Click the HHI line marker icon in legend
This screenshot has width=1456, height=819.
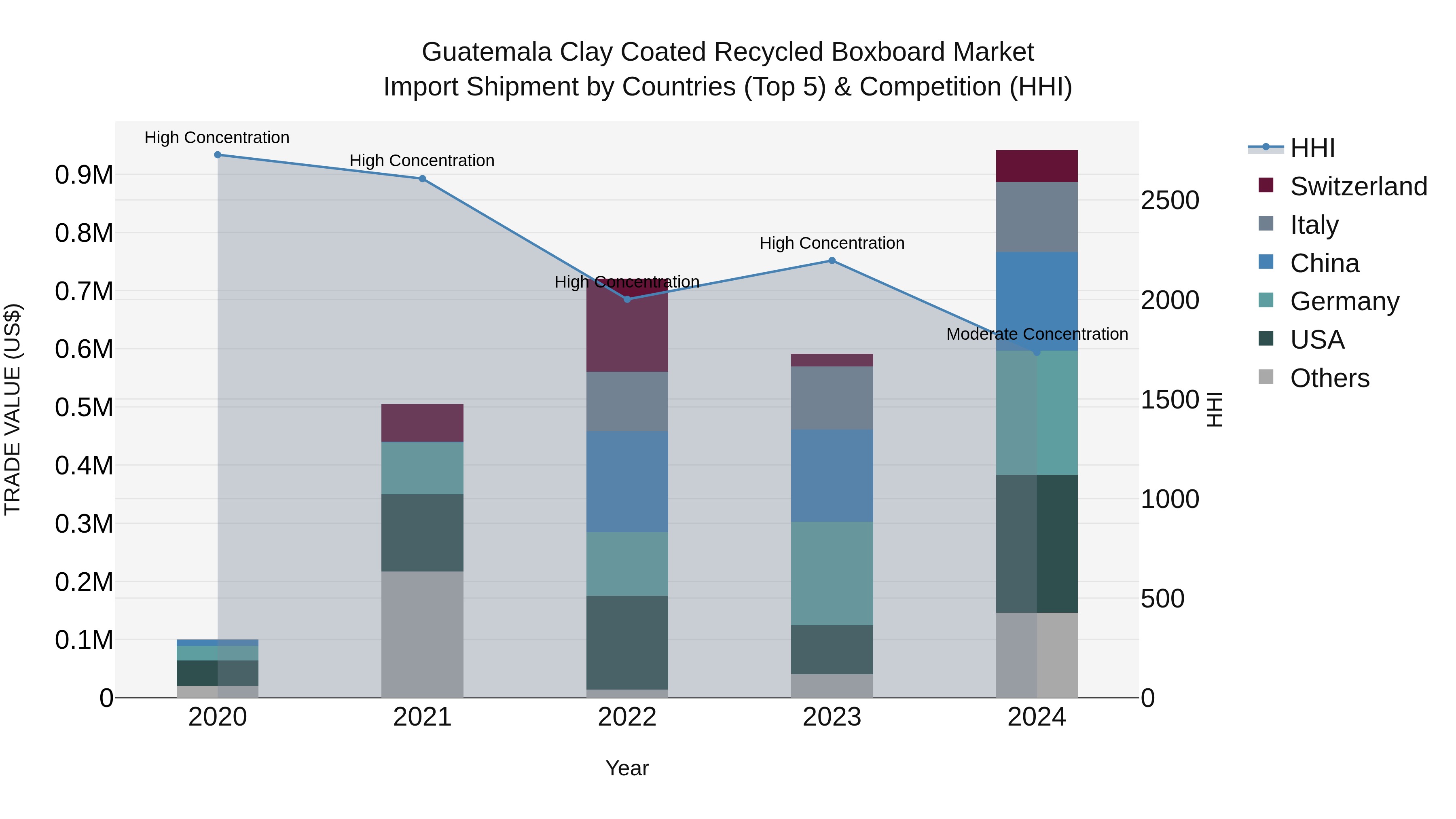[1266, 148]
